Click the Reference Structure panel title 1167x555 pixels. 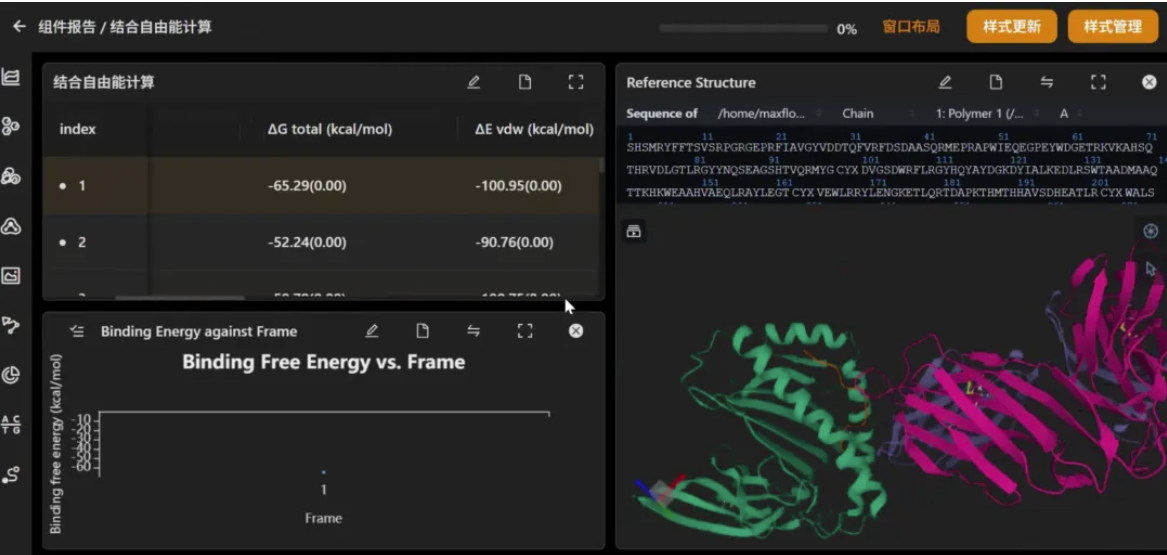tap(691, 83)
